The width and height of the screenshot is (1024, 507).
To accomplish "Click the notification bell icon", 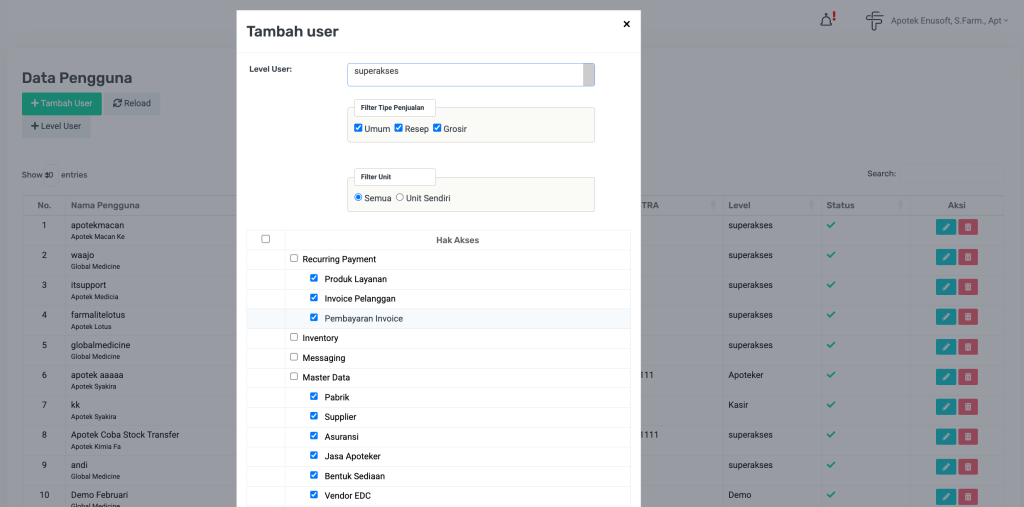I will (x=827, y=20).
